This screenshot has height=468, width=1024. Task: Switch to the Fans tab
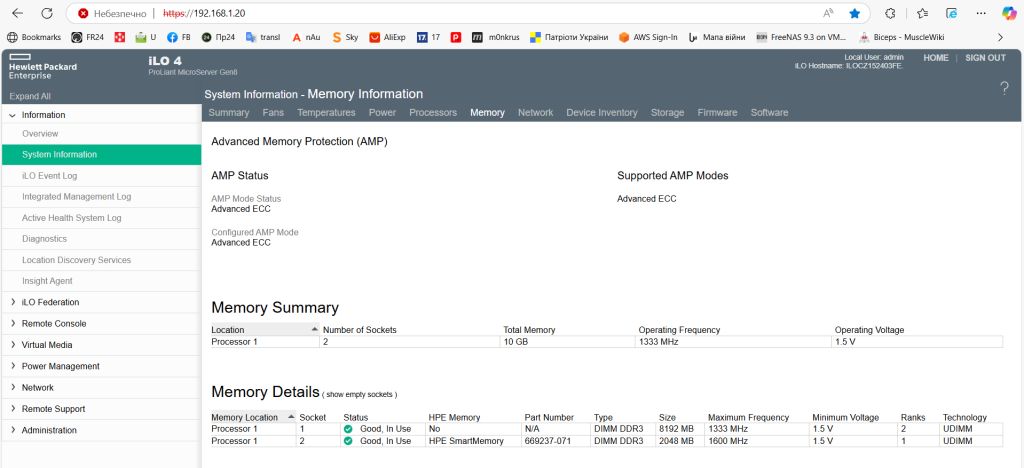tap(273, 112)
